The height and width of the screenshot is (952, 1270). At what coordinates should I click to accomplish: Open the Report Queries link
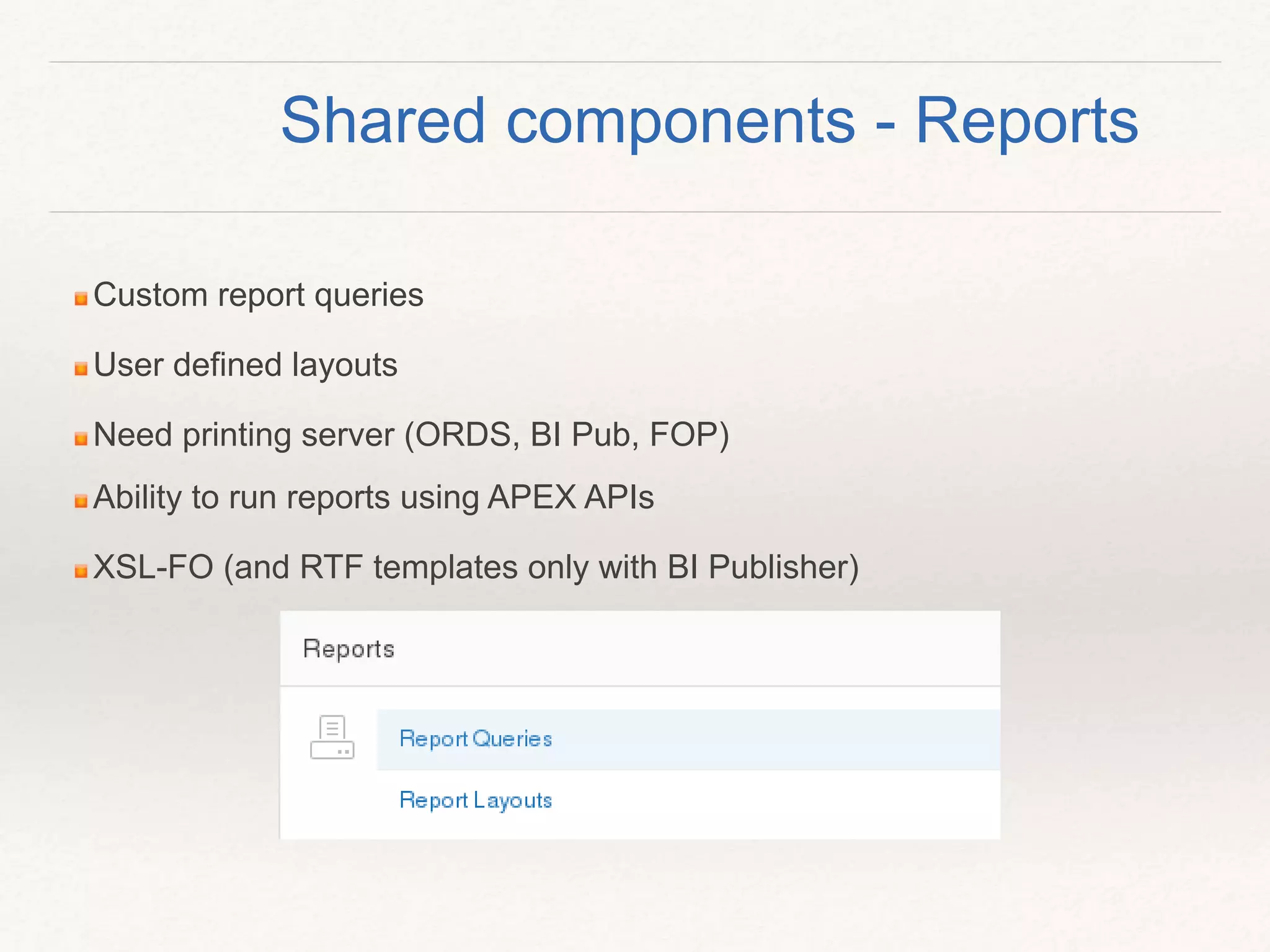(476, 739)
